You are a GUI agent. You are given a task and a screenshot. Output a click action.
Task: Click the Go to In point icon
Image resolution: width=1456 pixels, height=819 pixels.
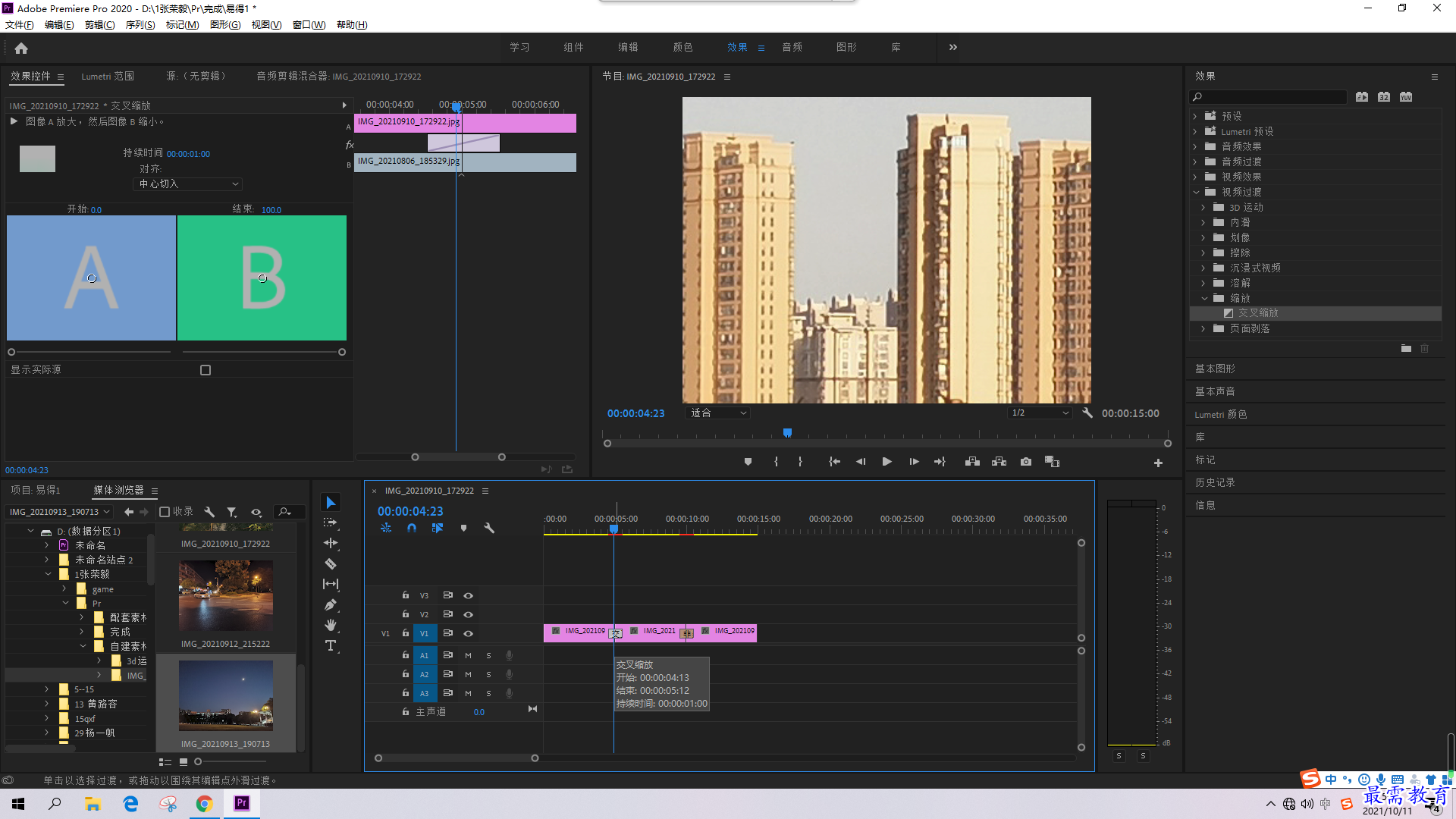[834, 462]
